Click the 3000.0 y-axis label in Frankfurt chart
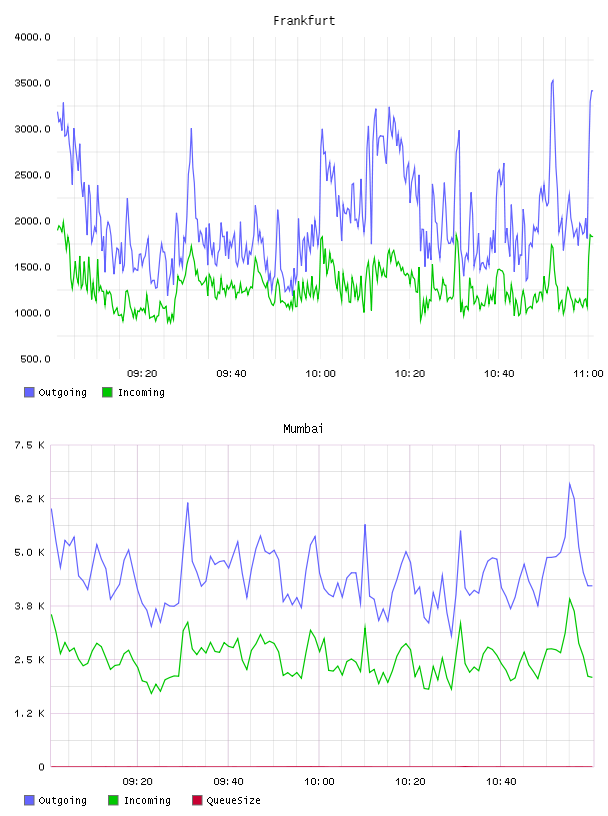 32,129
